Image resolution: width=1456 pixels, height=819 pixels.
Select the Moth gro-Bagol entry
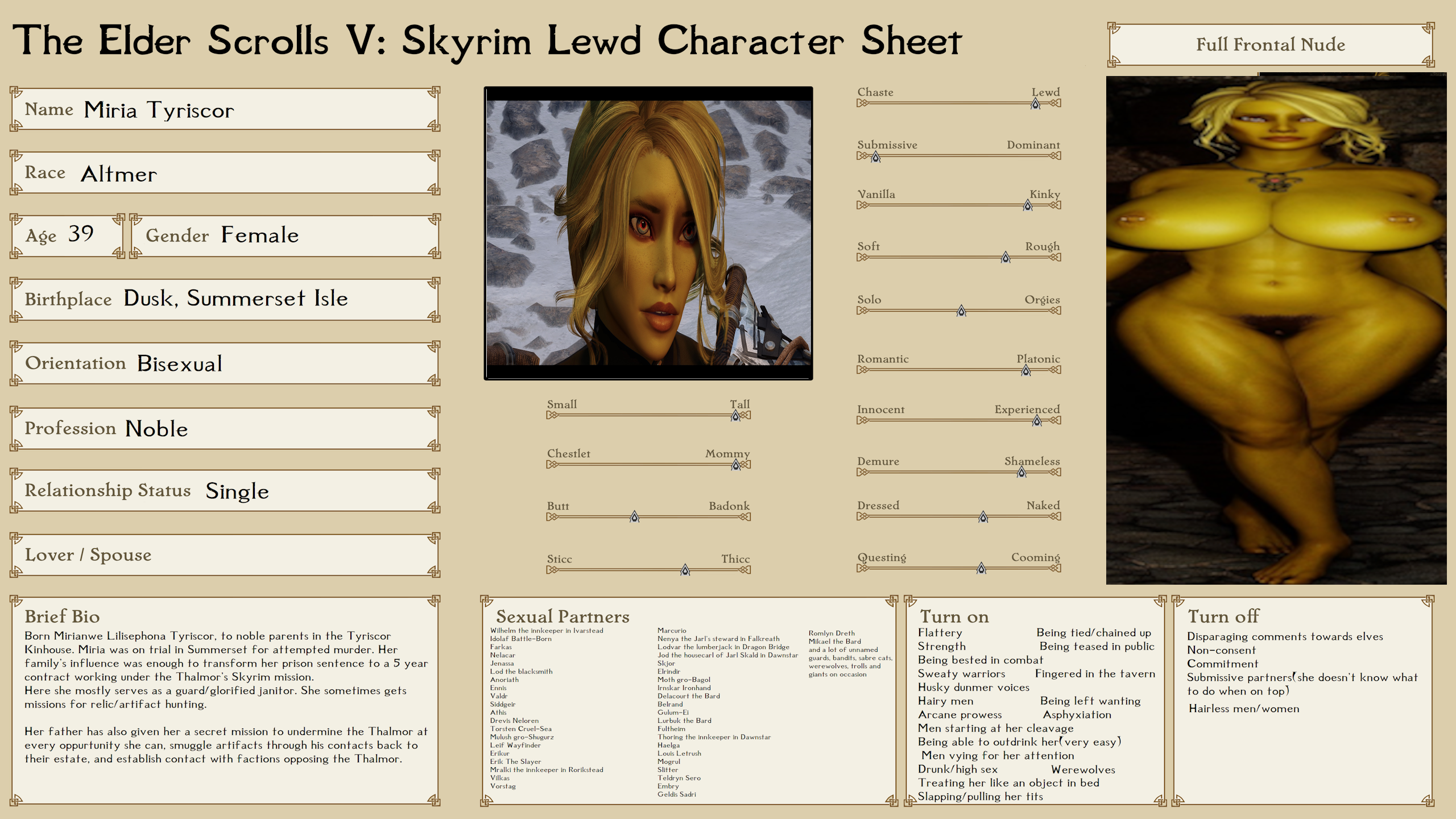coord(684,680)
